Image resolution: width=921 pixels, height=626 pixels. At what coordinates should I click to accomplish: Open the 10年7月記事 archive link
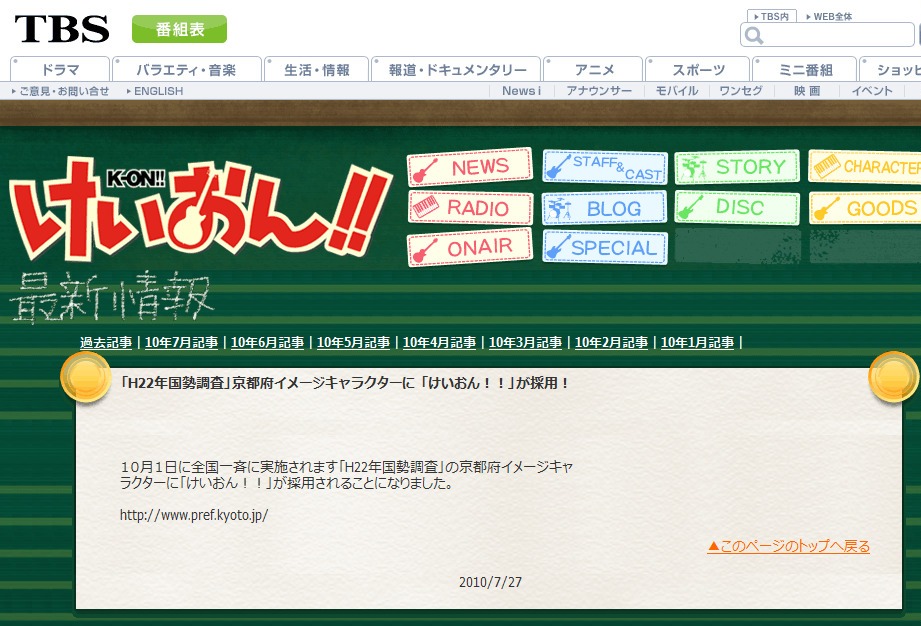(181, 342)
